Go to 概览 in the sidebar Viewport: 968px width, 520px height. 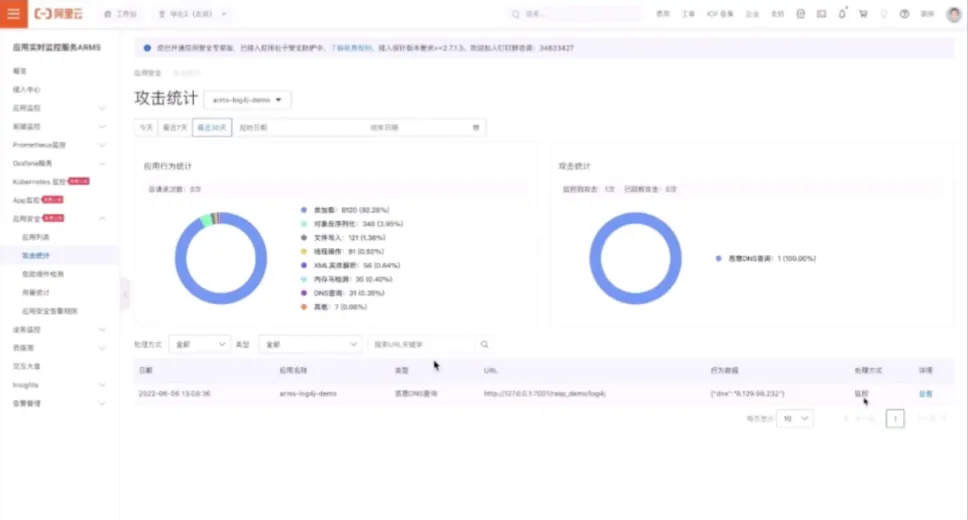pyautogui.click(x=20, y=71)
